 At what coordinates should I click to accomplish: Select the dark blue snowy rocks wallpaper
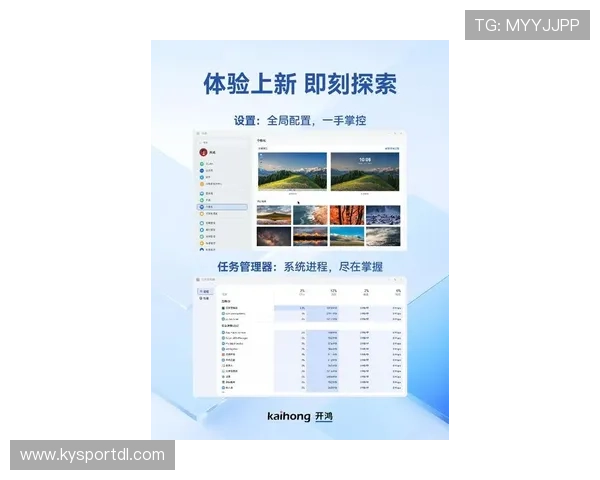coord(383,215)
